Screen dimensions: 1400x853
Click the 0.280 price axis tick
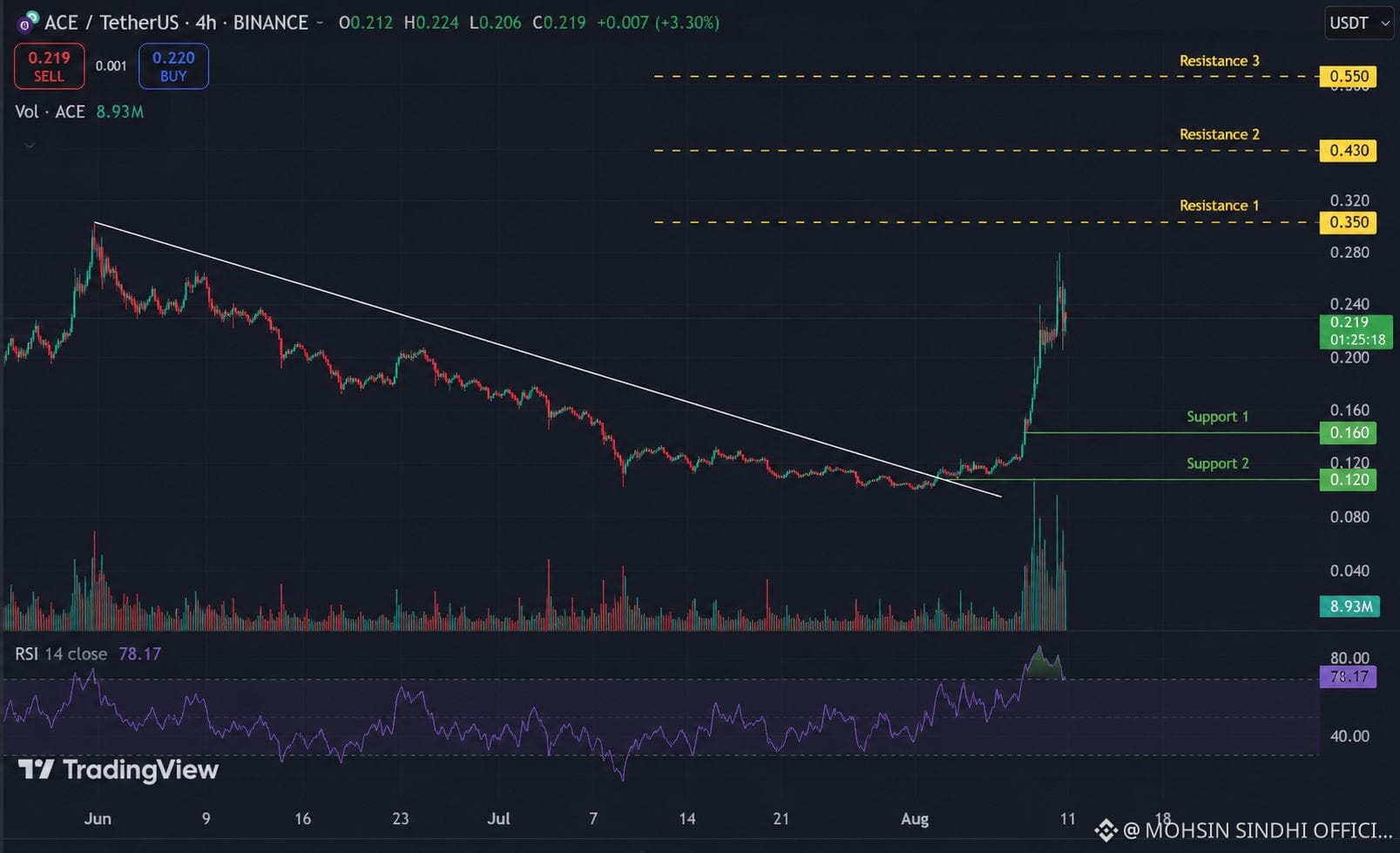1349,253
